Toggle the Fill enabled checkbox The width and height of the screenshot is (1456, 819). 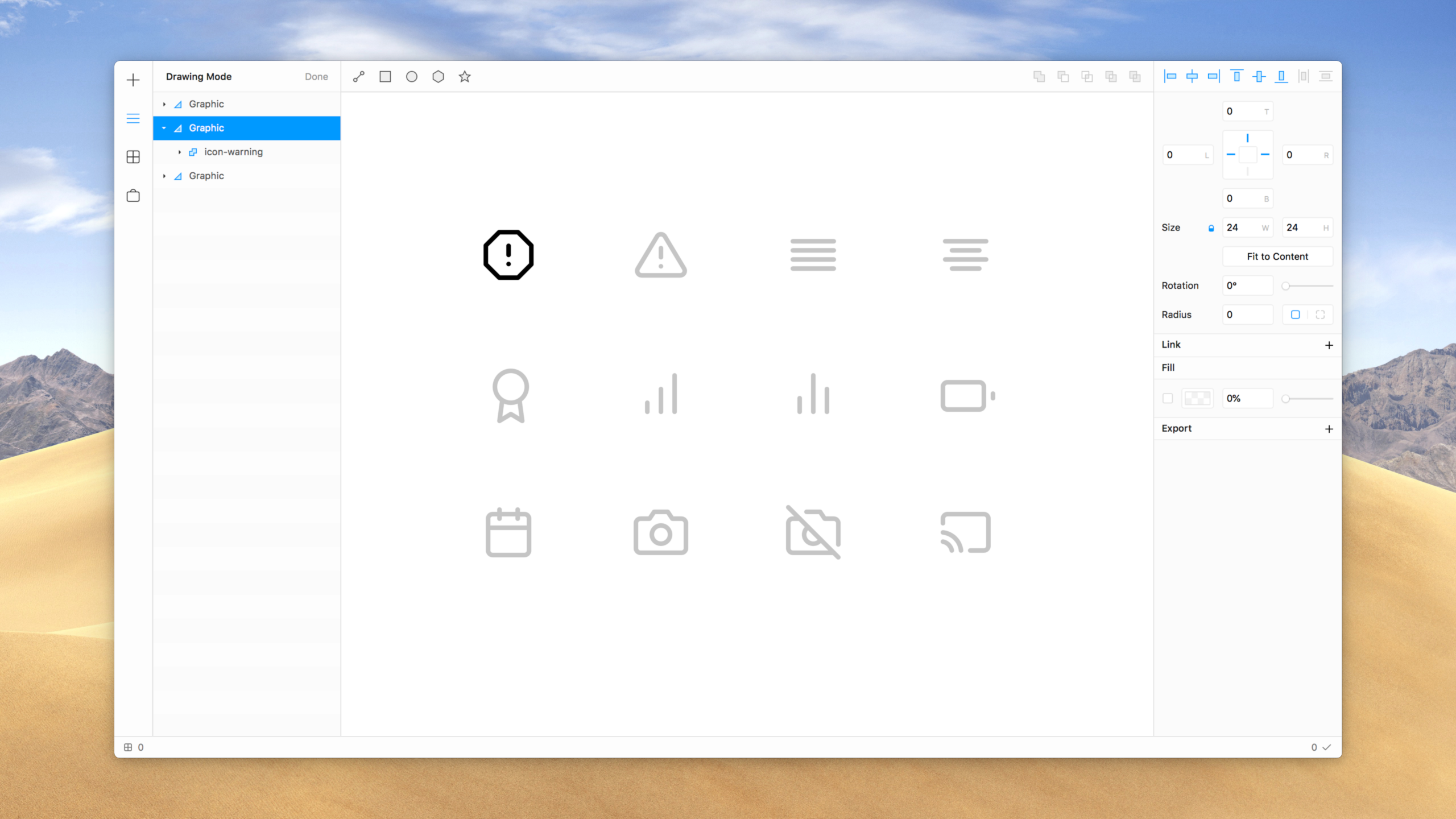click(x=1168, y=398)
